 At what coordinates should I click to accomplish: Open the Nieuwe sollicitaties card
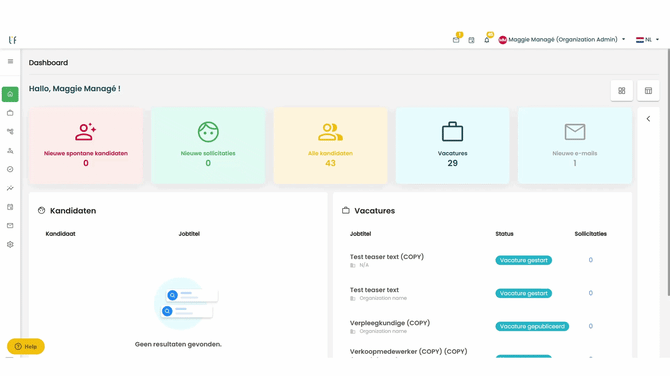(208, 145)
